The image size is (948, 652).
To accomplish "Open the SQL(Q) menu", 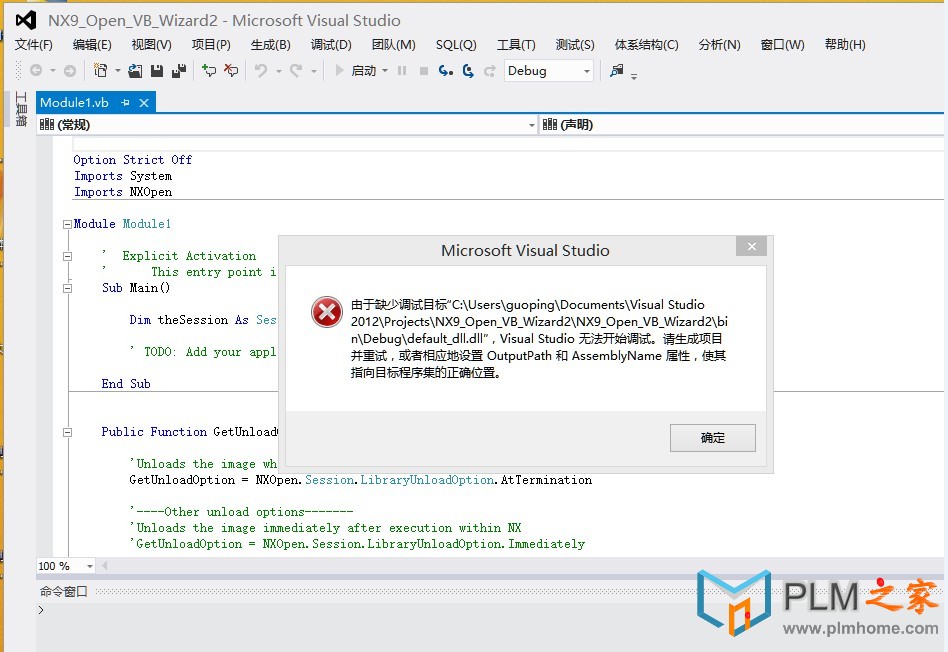I will tap(456, 45).
